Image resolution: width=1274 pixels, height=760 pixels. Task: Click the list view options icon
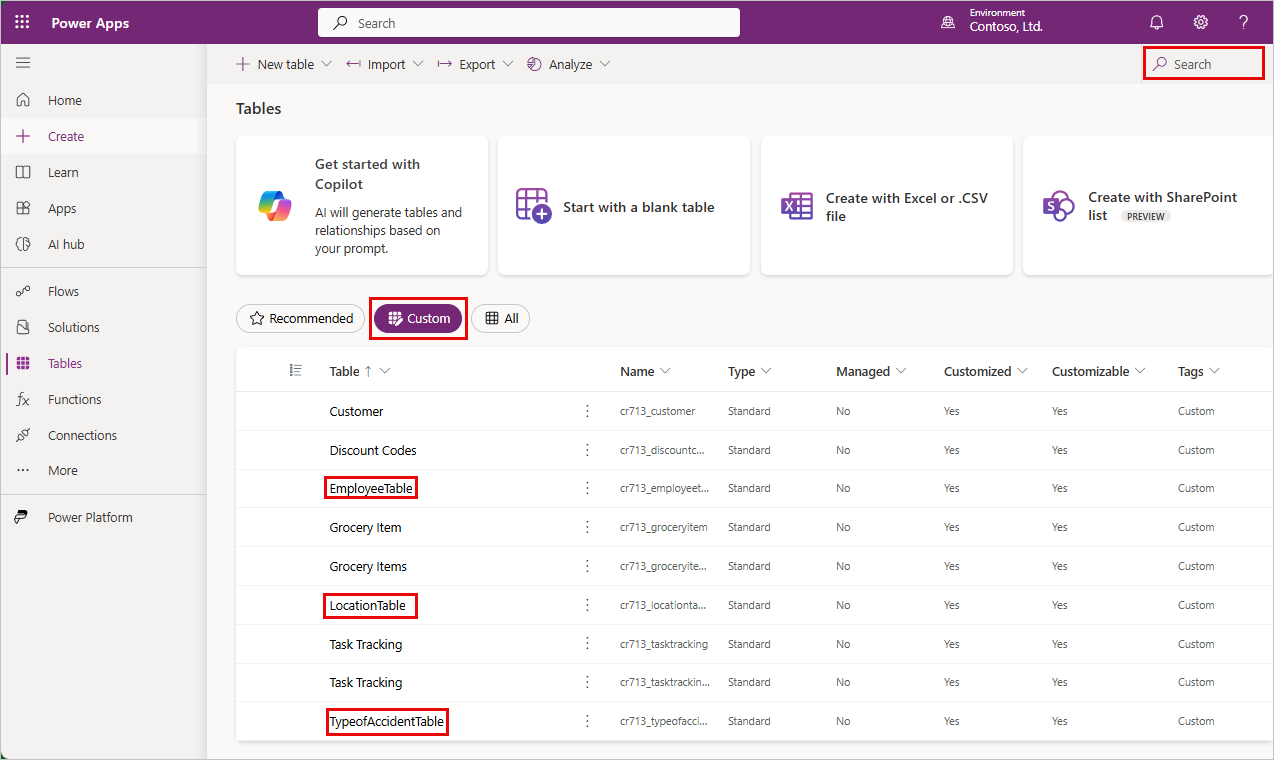(296, 370)
